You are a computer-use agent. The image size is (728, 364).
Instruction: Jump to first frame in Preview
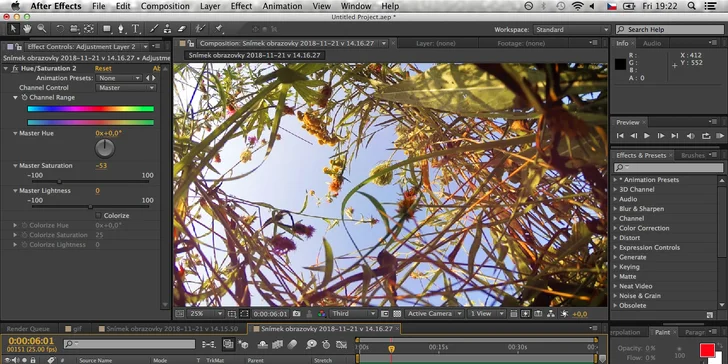[620, 136]
